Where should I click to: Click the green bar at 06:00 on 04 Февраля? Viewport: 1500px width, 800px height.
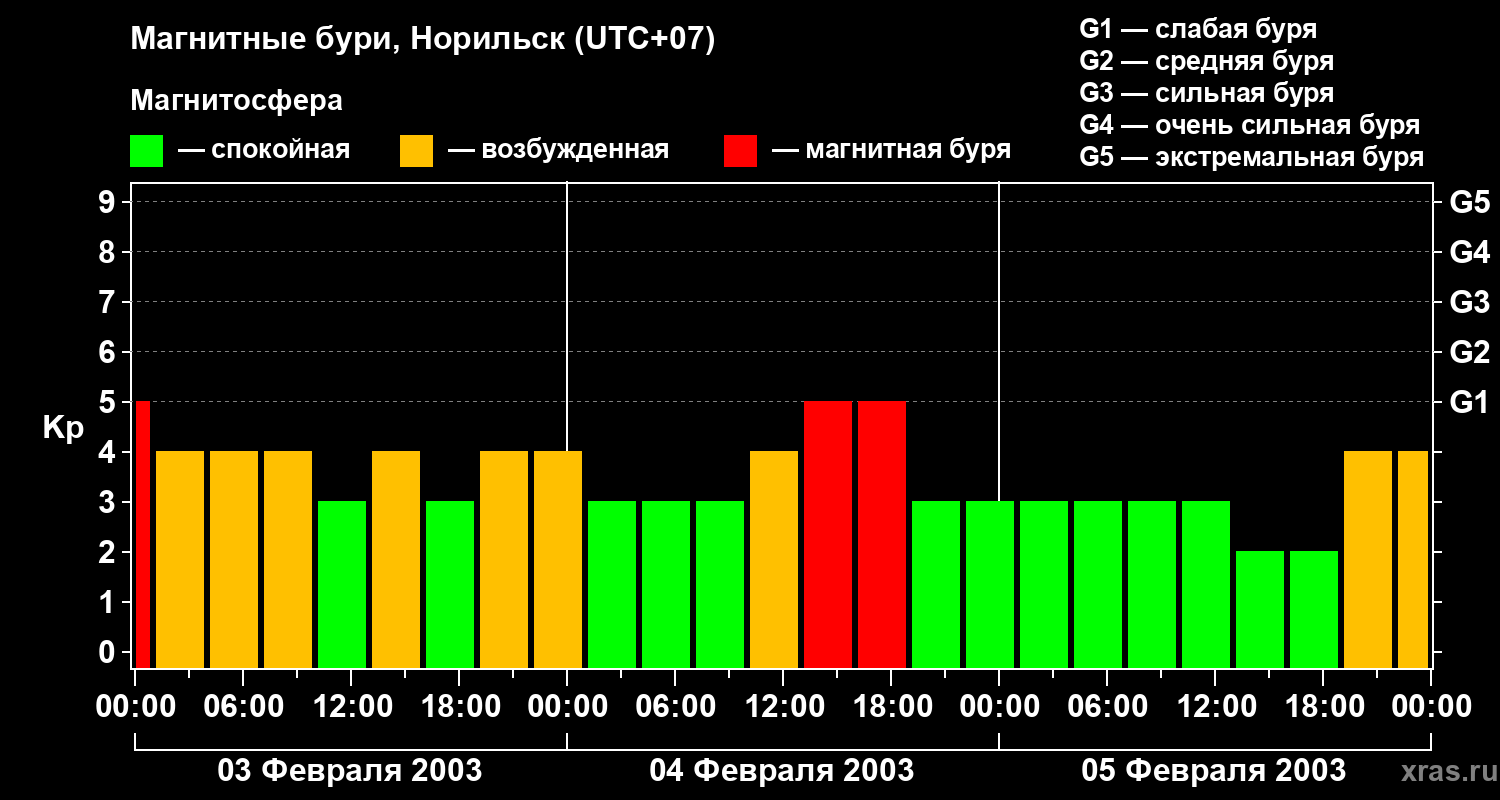pyautogui.click(x=666, y=584)
